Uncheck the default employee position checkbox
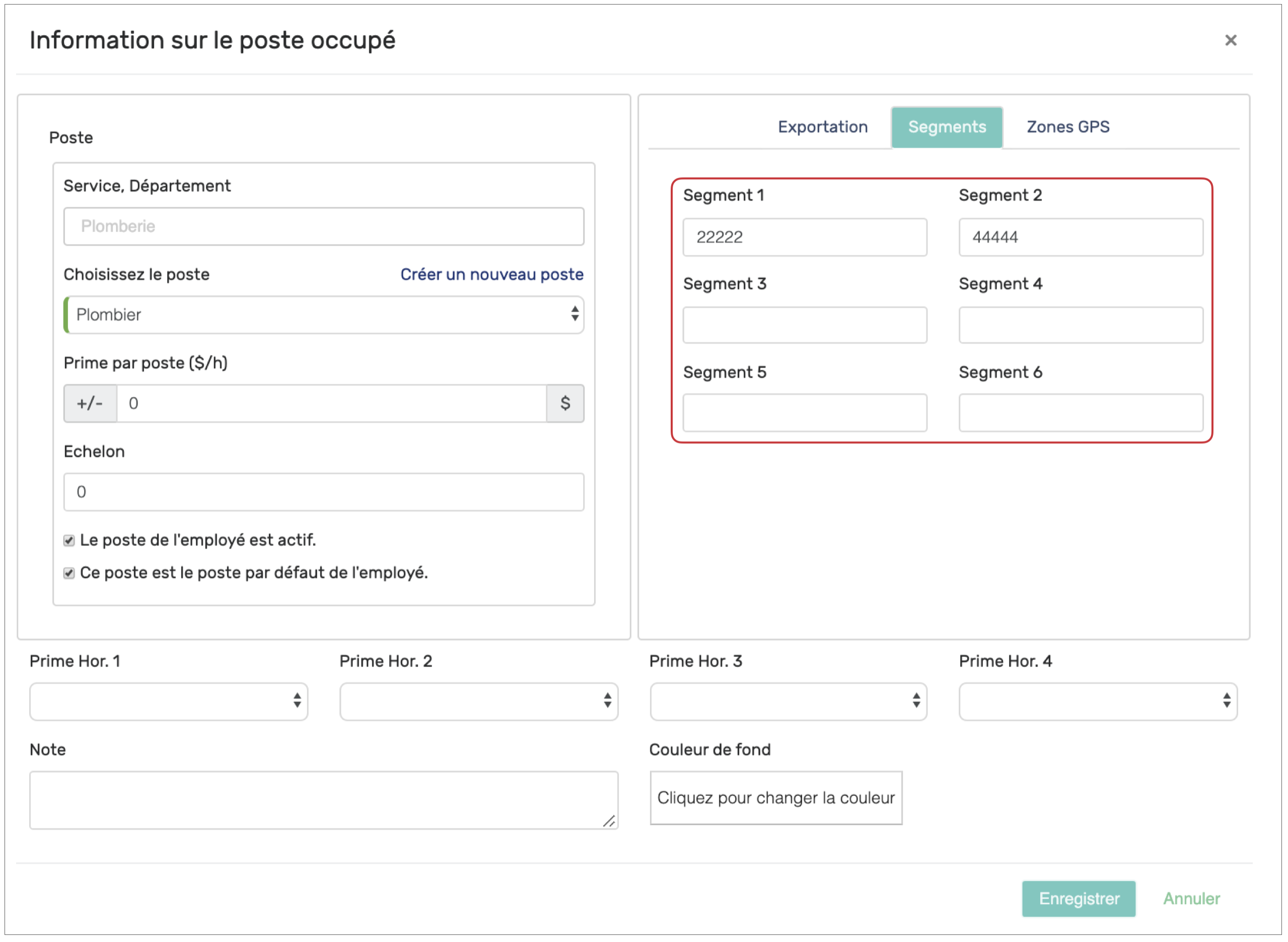Viewport: 1288px width, 942px height. 69,572
